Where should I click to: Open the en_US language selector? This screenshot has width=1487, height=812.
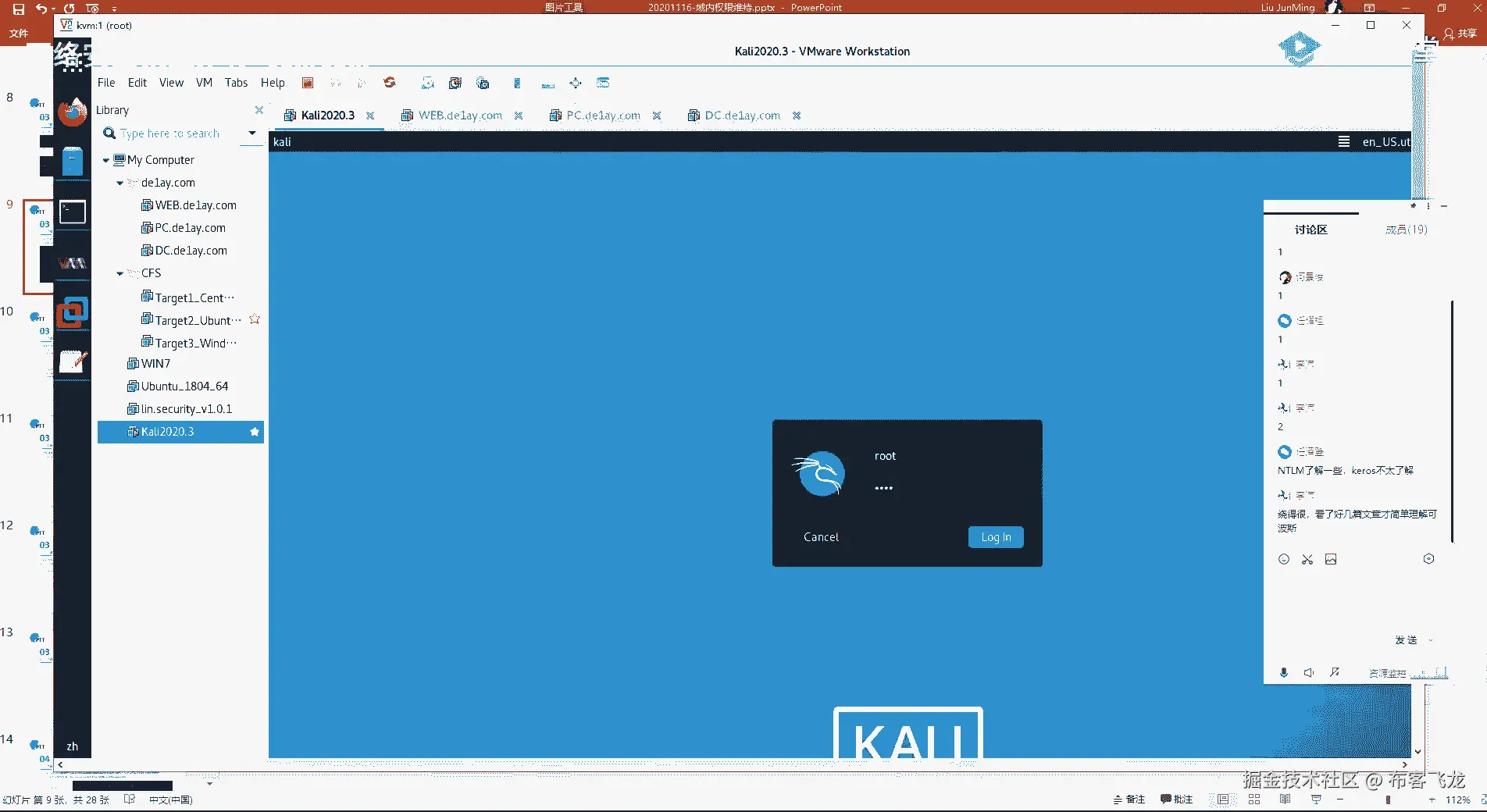[x=1386, y=141]
